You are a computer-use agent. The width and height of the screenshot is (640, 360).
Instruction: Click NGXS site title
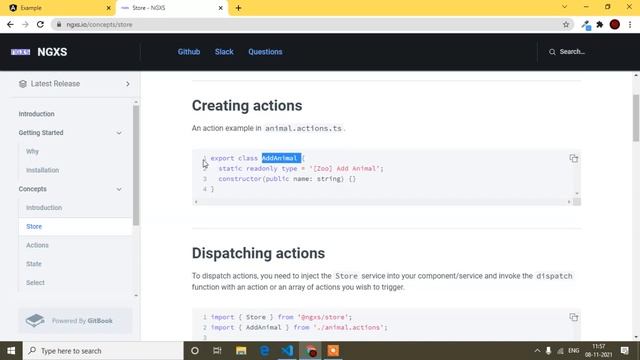tap(52, 52)
